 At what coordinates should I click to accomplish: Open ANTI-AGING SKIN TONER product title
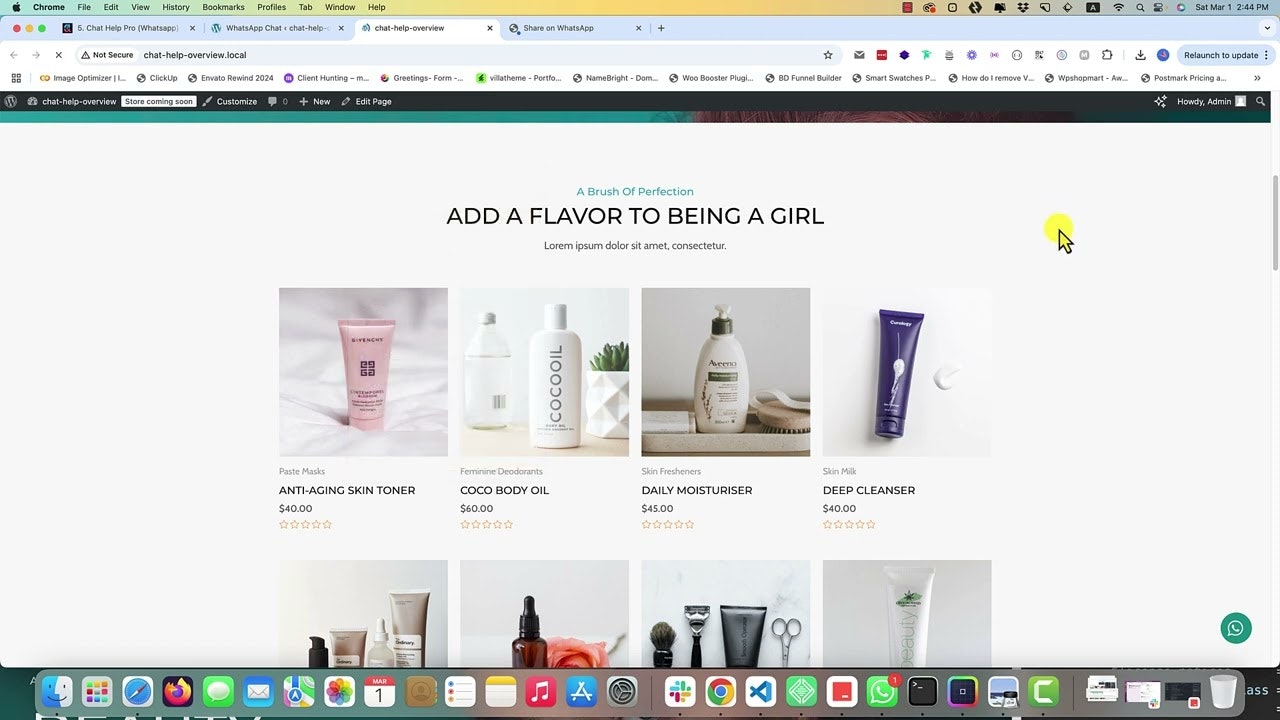[347, 490]
